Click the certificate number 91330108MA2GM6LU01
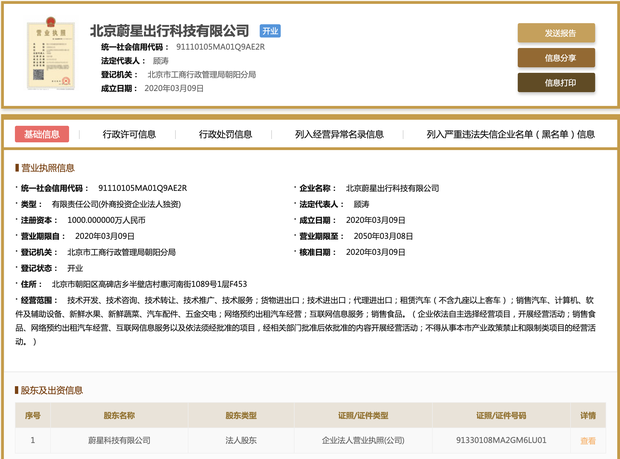The width and height of the screenshot is (620, 459). coord(501,440)
